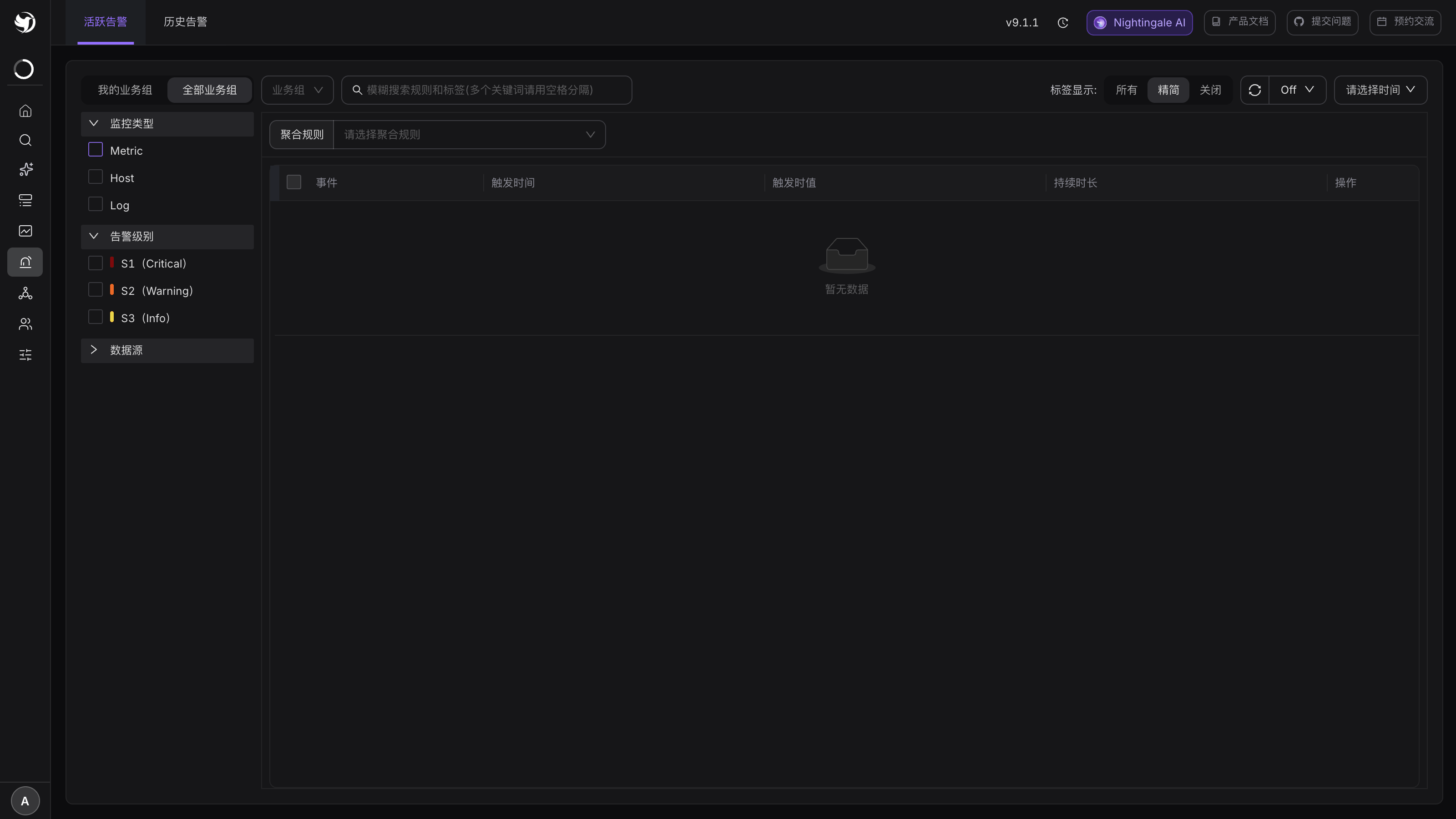Tick the Metric checkbox
The height and width of the screenshot is (819, 1456).
point(96,150)
